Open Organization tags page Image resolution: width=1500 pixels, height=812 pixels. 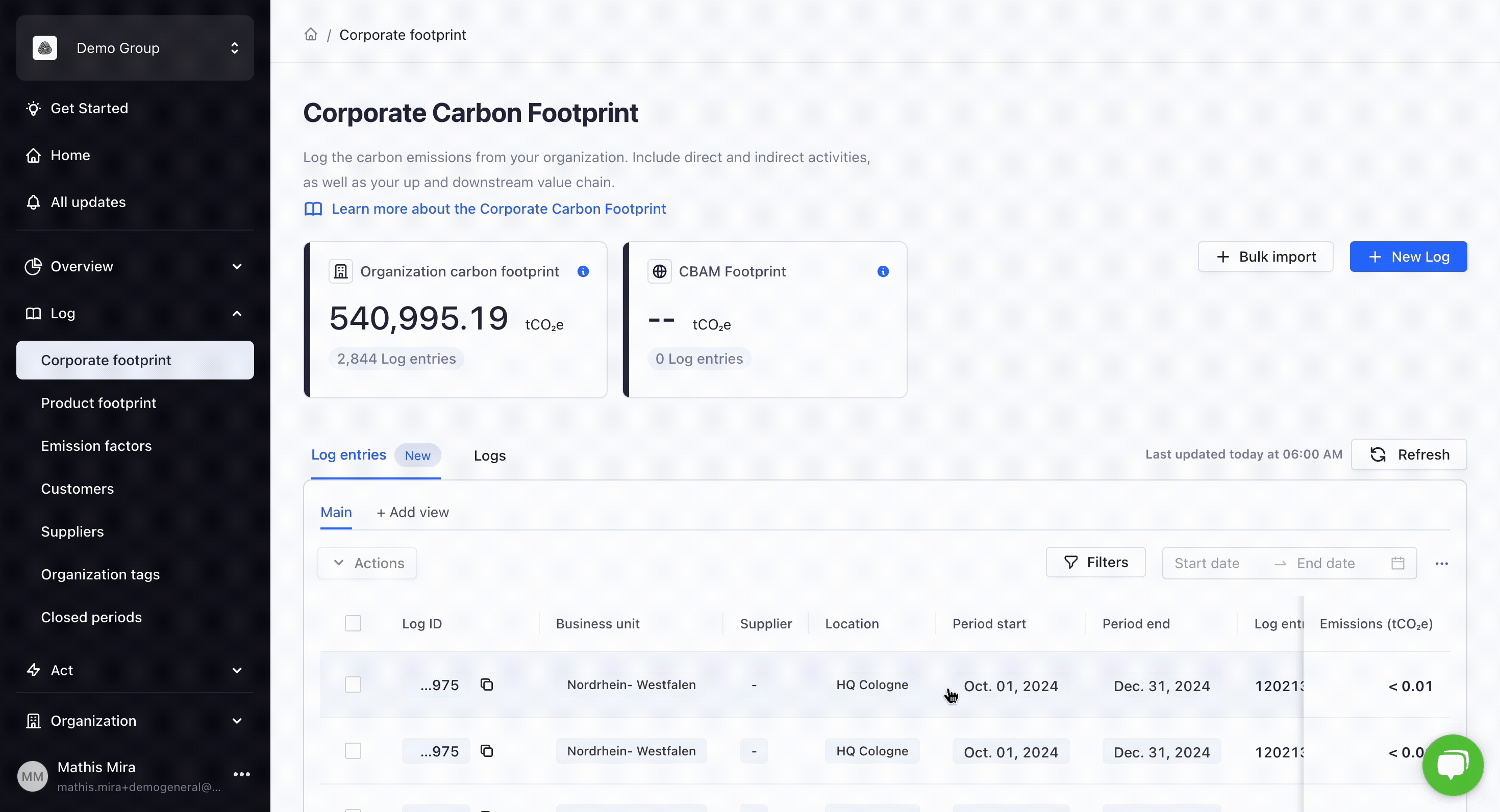coord(100,574)
